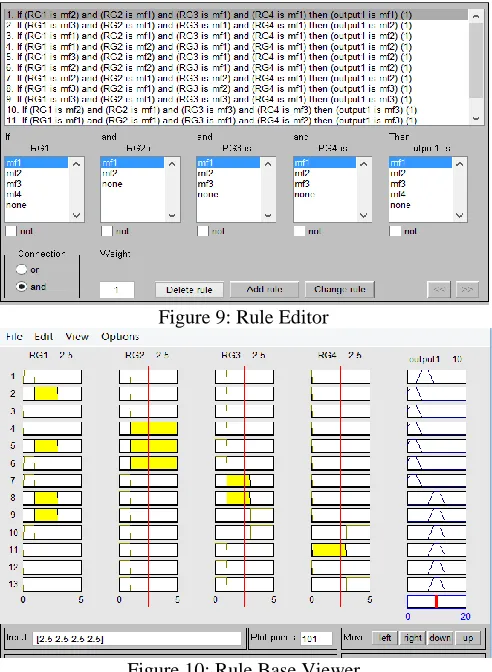Click rule number 11 in Rule Viewer
This screenshot has width=492, height=672.
pos(13,550)
